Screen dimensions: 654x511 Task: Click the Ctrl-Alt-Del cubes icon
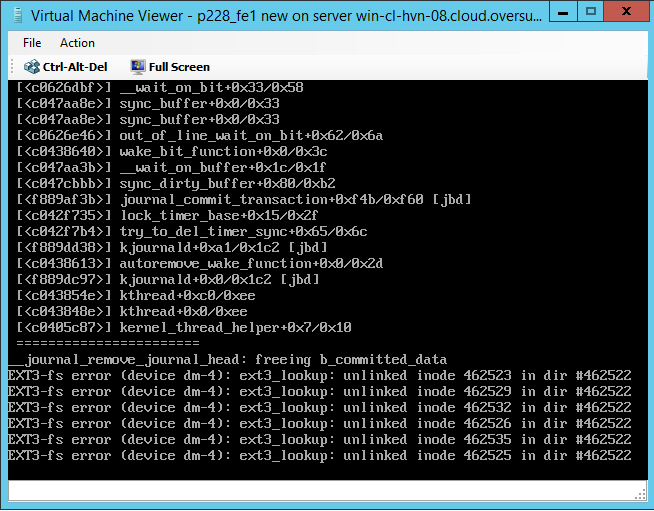tap(32, 67)
